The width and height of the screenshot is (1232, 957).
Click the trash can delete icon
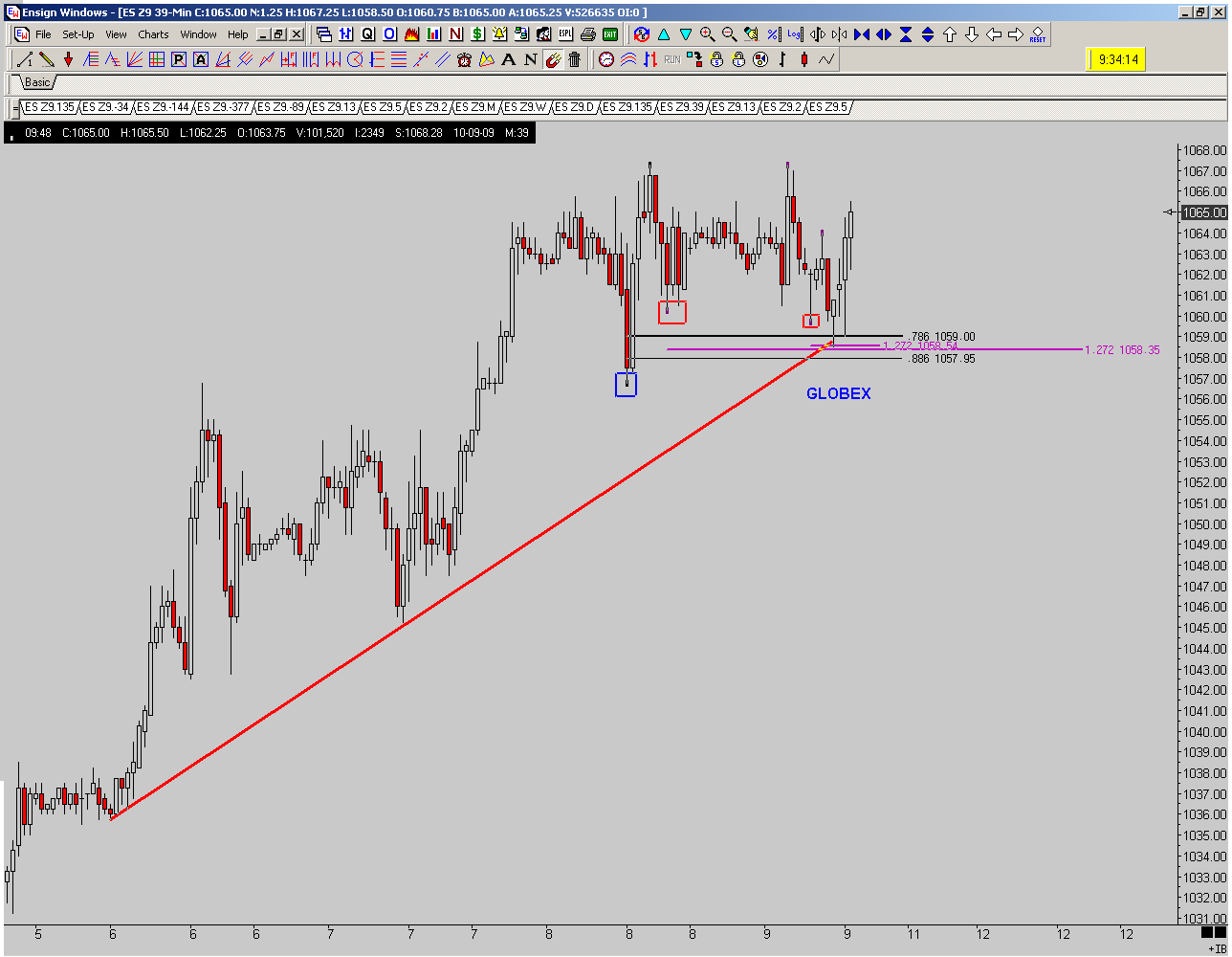[x=575, y=59]
